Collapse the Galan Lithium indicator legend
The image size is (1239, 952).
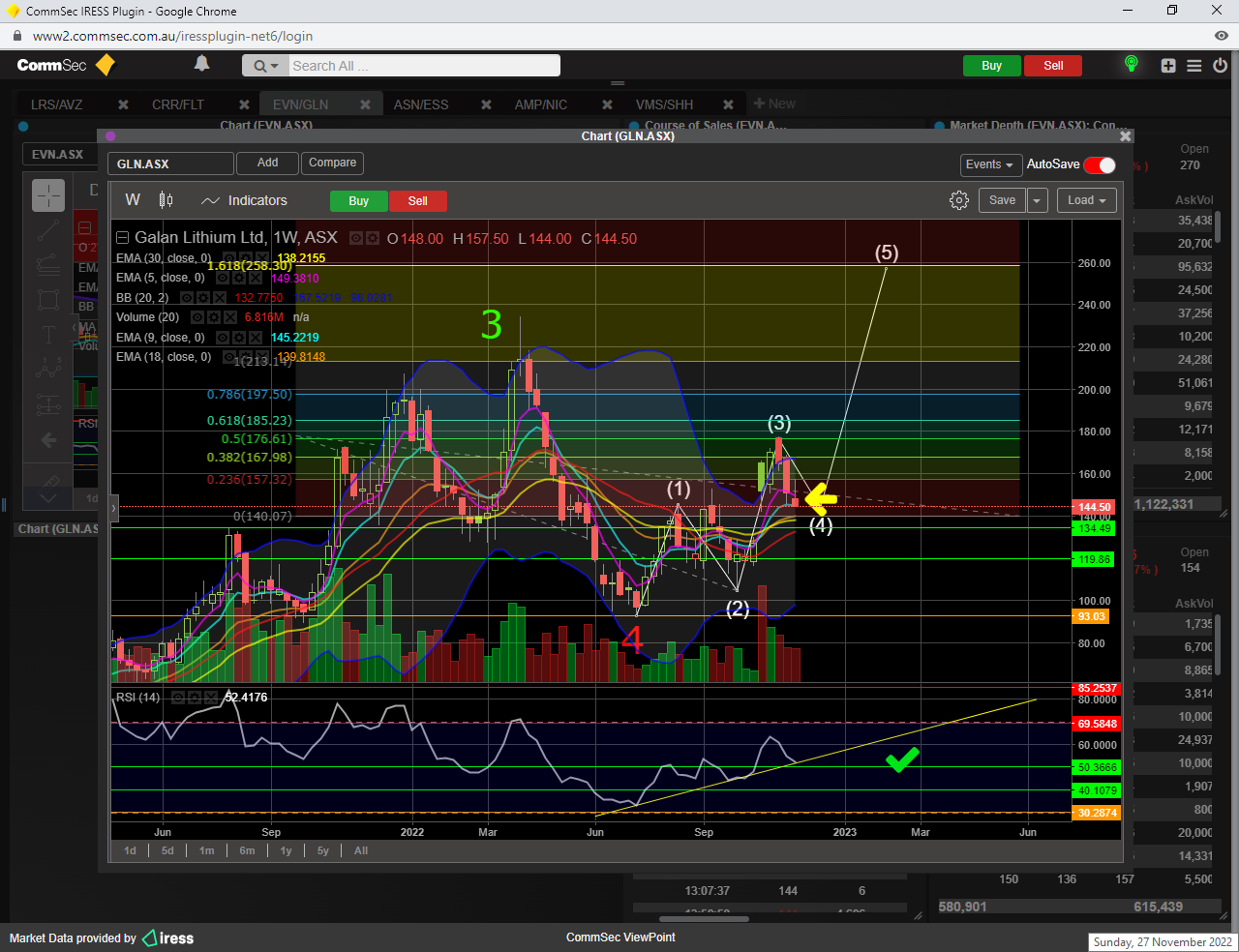click(x=123, y=238)
